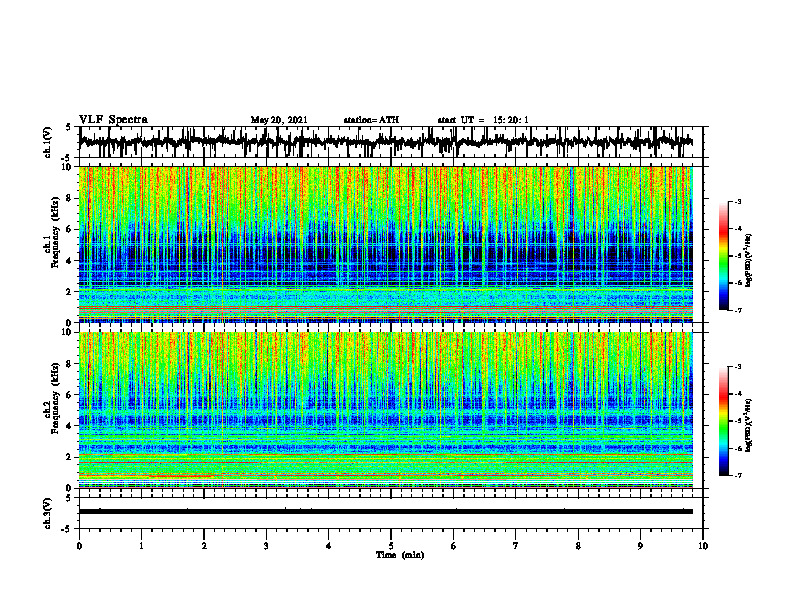Click the ch.2 spectrogram color scale bar

[x=723, y=421]
